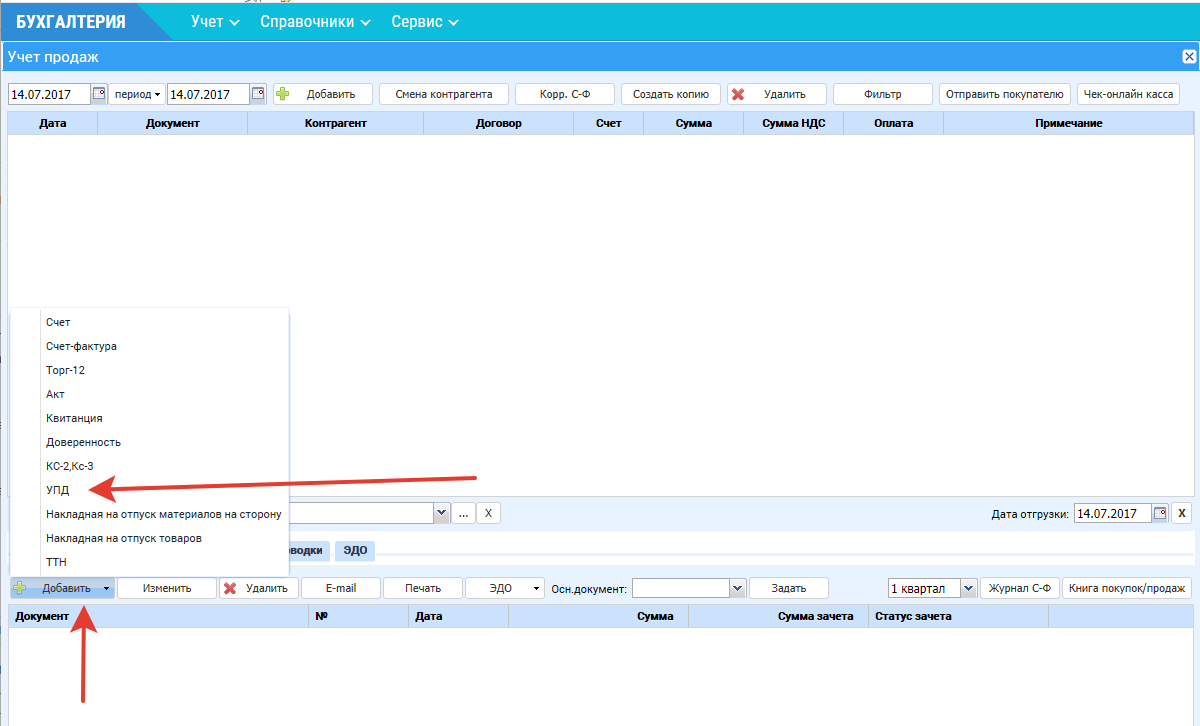Open calendar picker for end date
This screenshot has width=1200, height=726.
[x=258, y=94]
